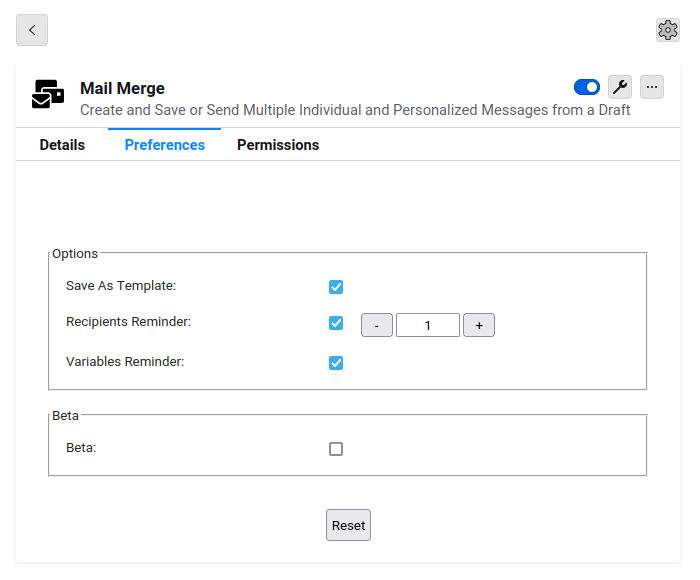
Task: Uncheck the Recipients Reminder checkbox
Action: (x=336, y=323)
